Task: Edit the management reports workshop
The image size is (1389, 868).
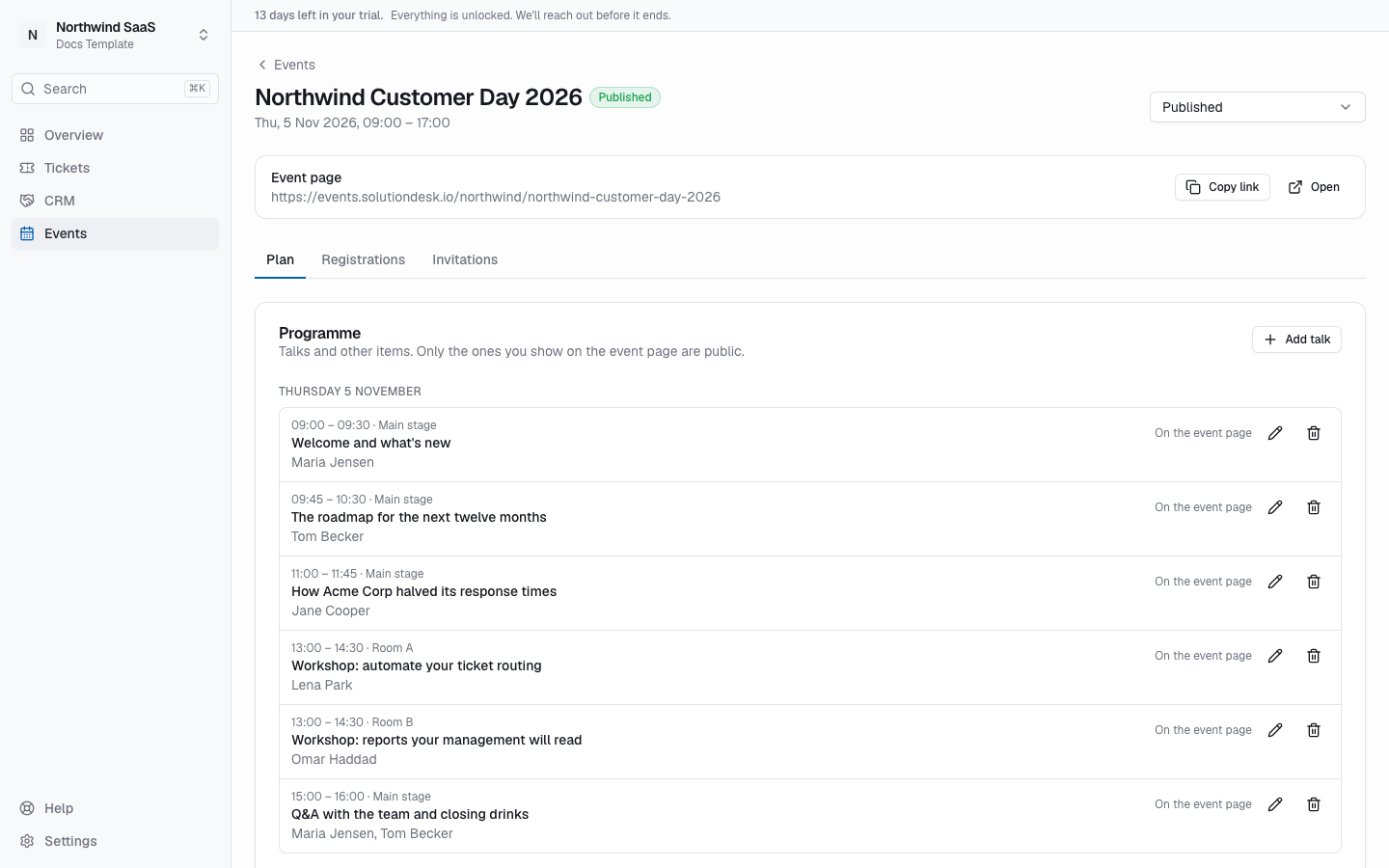Action: [x=1275, y=730]
